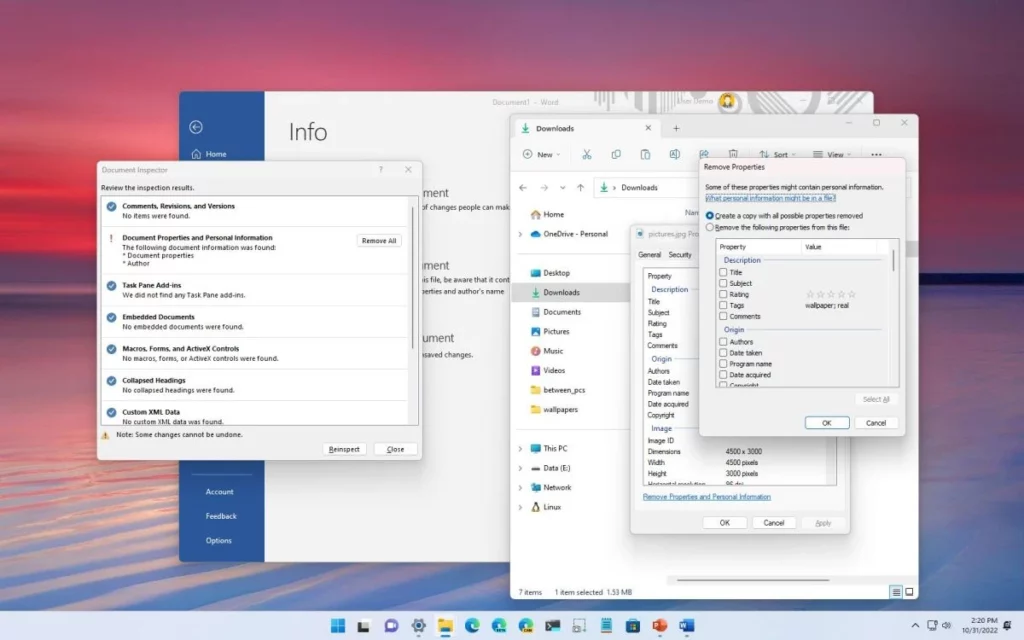The height and width of the screenshot is (640, 1024).
Task: Click Remove All for document properties
Action: (379, 240)
